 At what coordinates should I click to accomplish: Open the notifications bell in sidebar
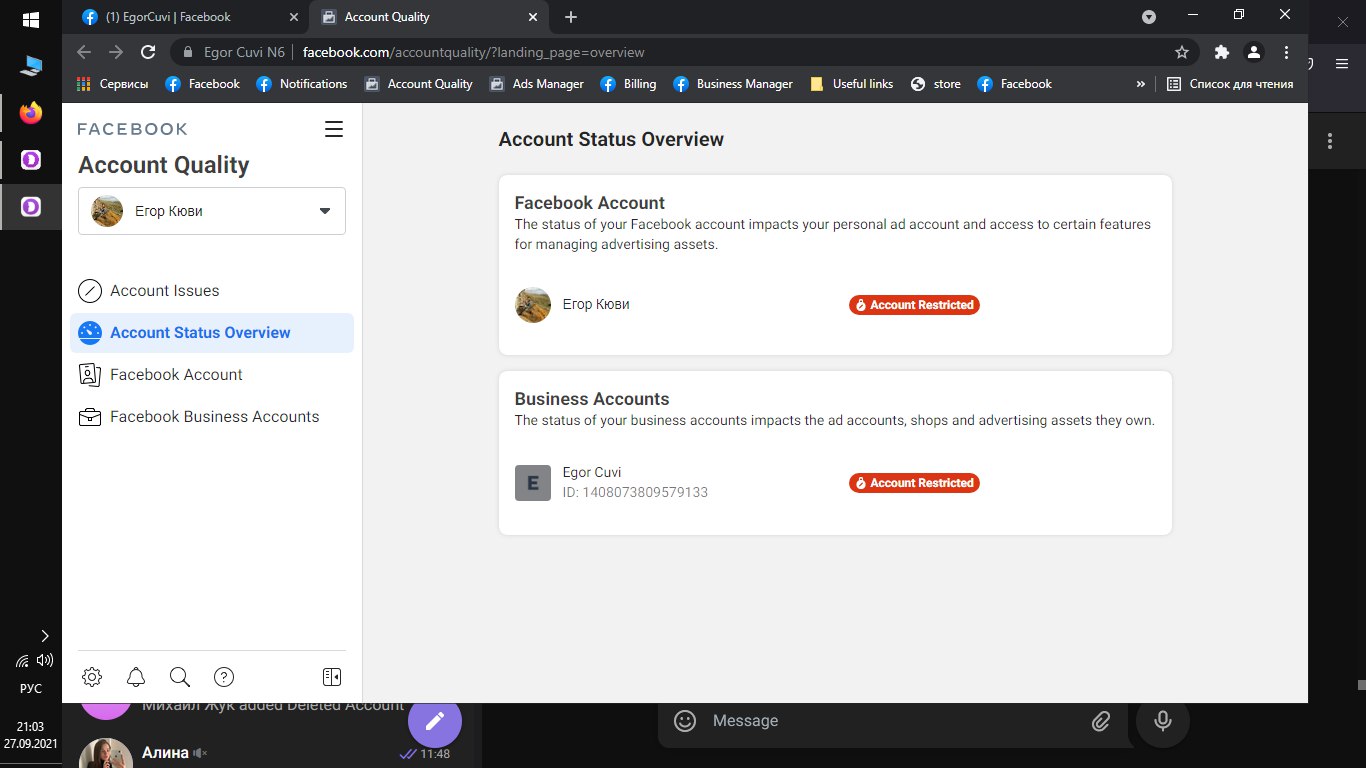136,677
